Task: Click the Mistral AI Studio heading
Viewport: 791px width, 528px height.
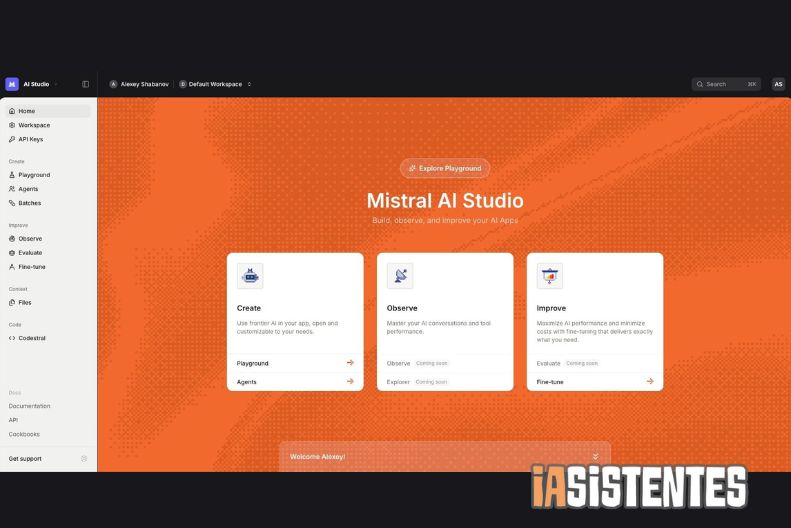Action: 445,200
